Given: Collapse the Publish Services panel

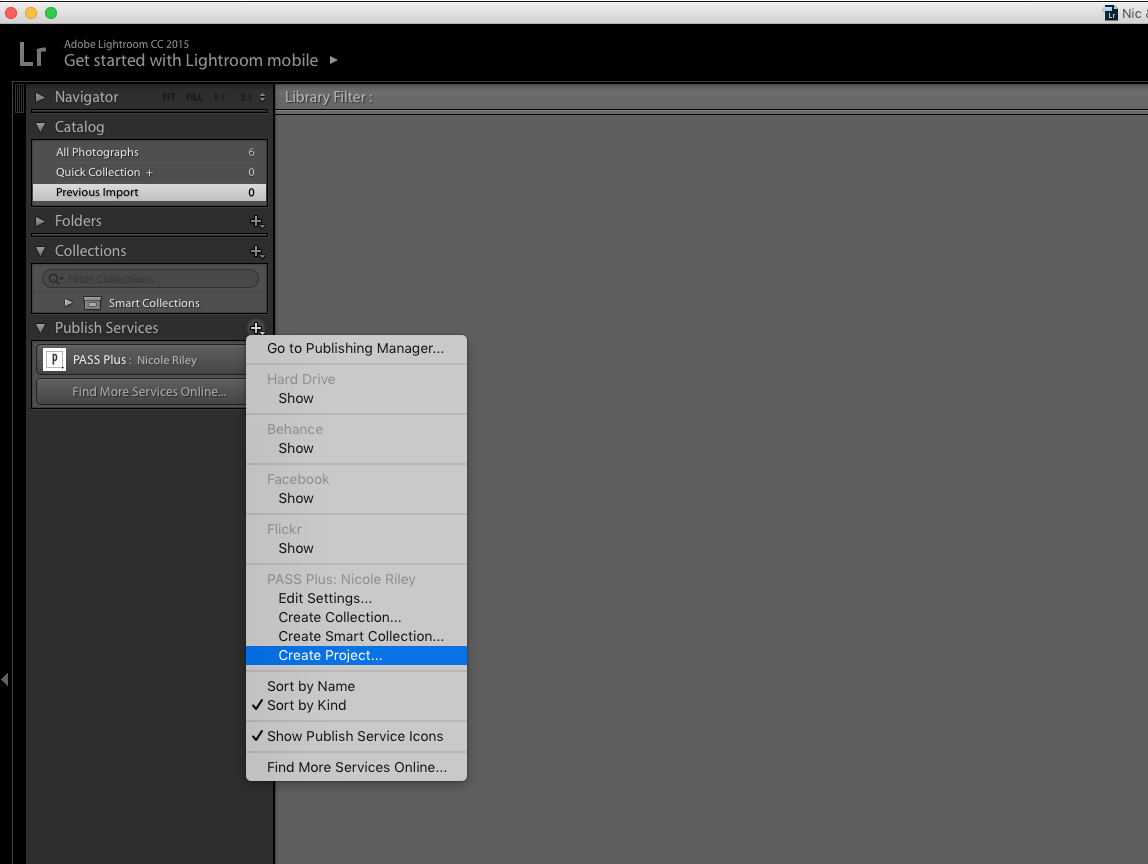Looking at the screenshot, I should coord(40,328).
